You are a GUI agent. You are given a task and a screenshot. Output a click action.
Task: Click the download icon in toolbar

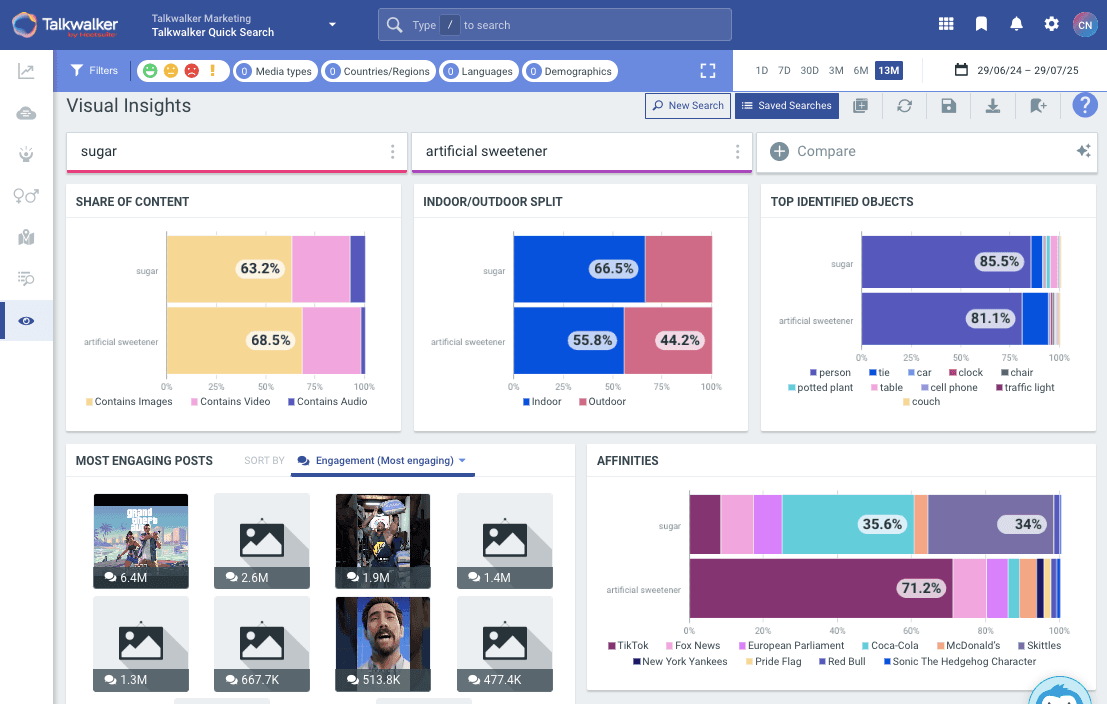point(993,106)
